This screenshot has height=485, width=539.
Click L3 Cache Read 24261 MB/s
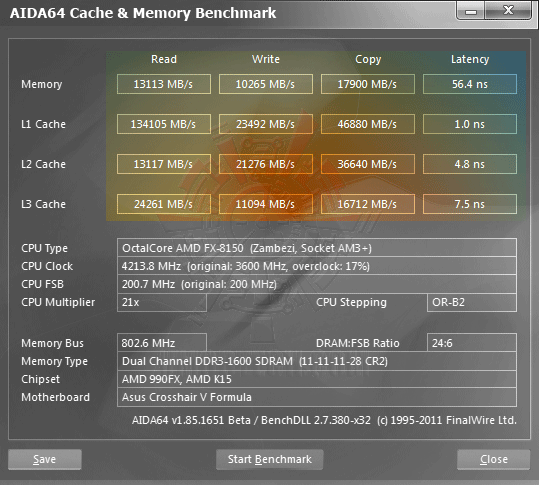(164, 204)
